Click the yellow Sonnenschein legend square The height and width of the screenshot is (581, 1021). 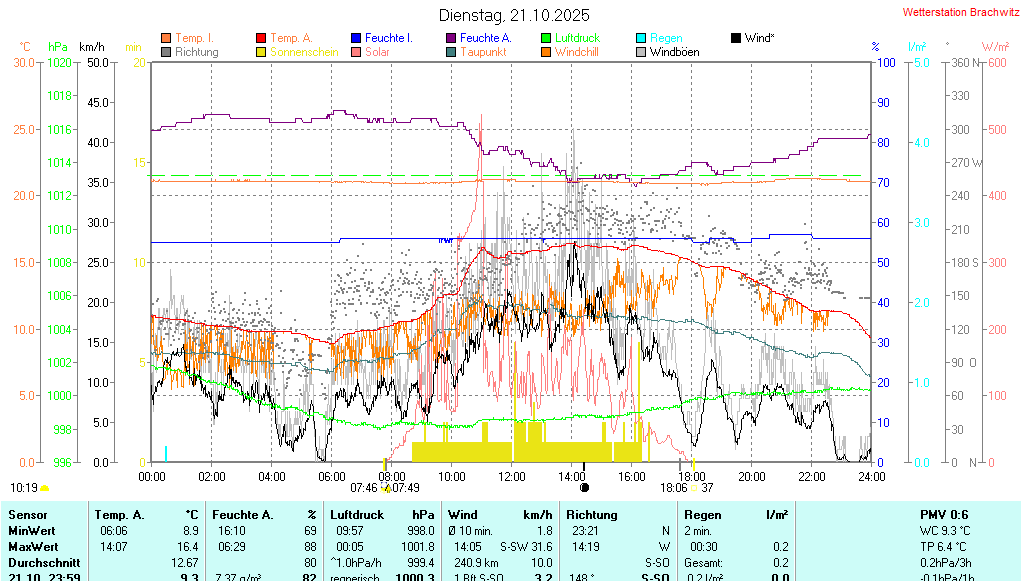262,52
